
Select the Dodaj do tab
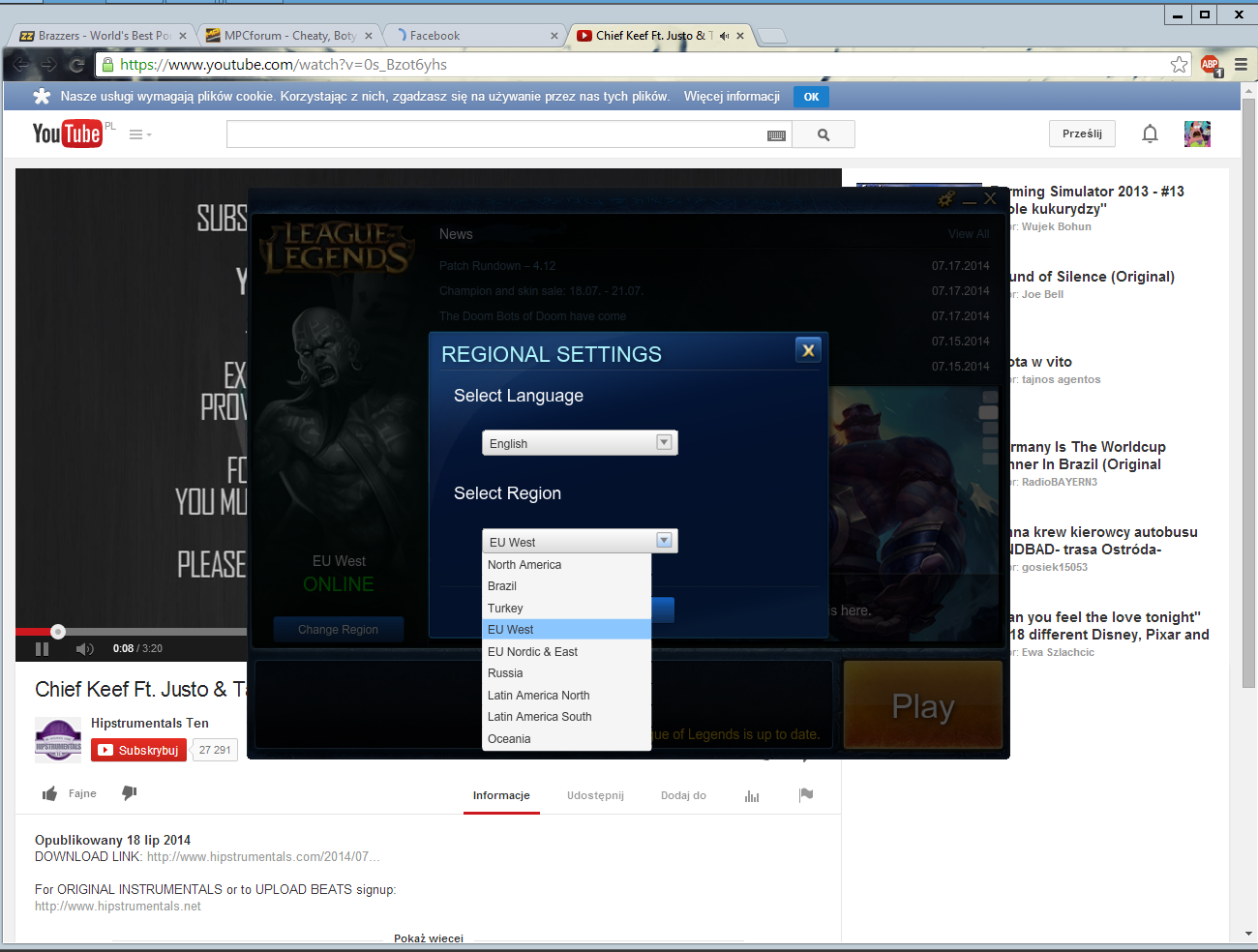(683, 795)
